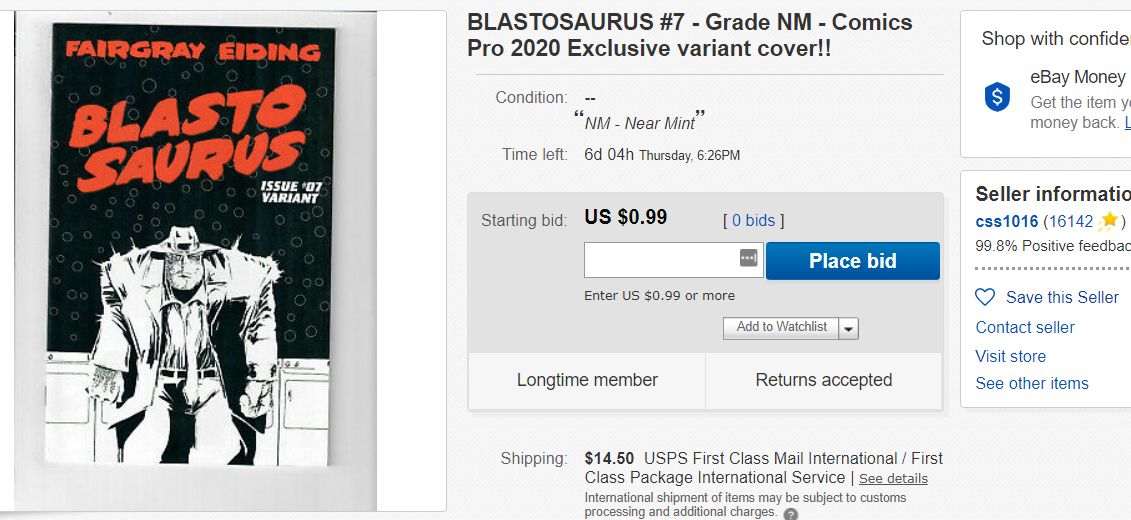This screenshot has height=520, width=1131.
Task: Click the See other items link
Action: 1032,383
